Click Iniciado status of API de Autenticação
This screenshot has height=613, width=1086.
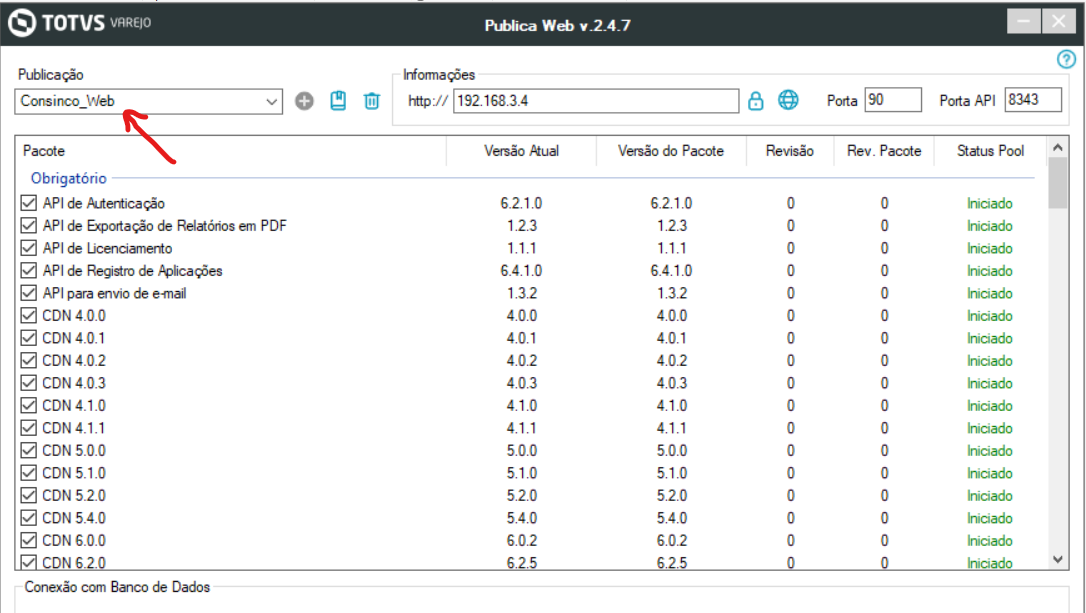[x=990, y=204]
